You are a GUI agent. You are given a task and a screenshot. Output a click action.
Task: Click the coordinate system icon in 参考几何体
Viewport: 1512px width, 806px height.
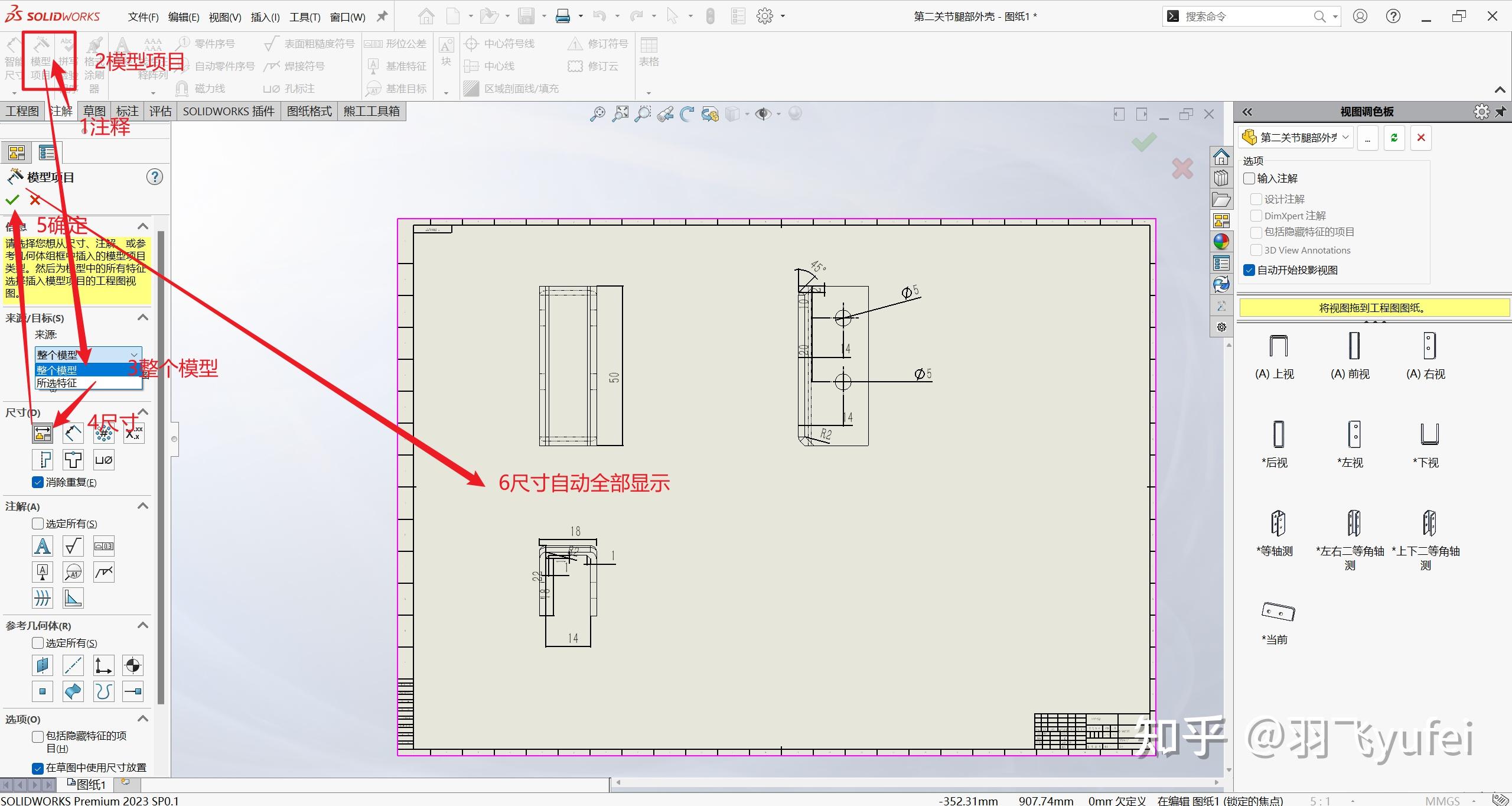[x=103, y=665]
